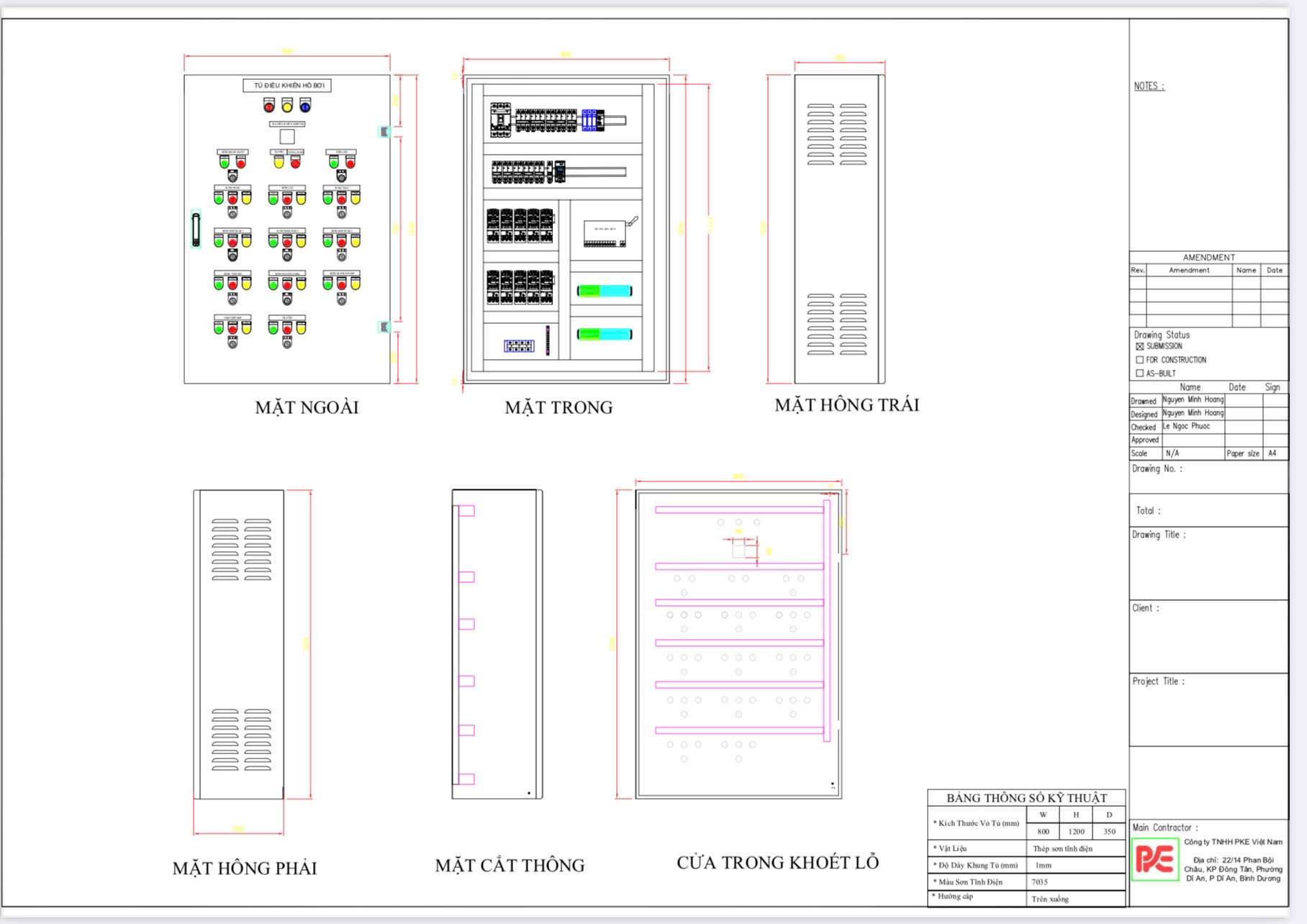1307x924 pixels.
Task: Toggle the SUBMISSION checkbox
Action: [1139, 346]
